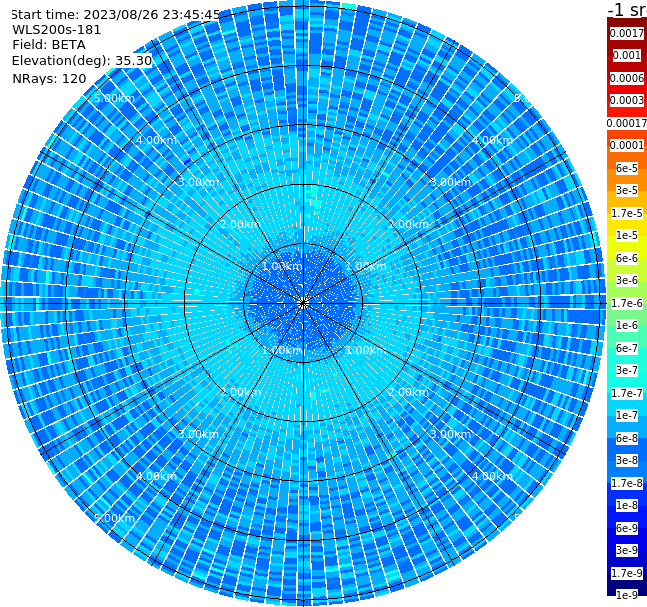Click the Field: BETA label
The width and height of the screenshot is (647, 607).
(49, 45)
